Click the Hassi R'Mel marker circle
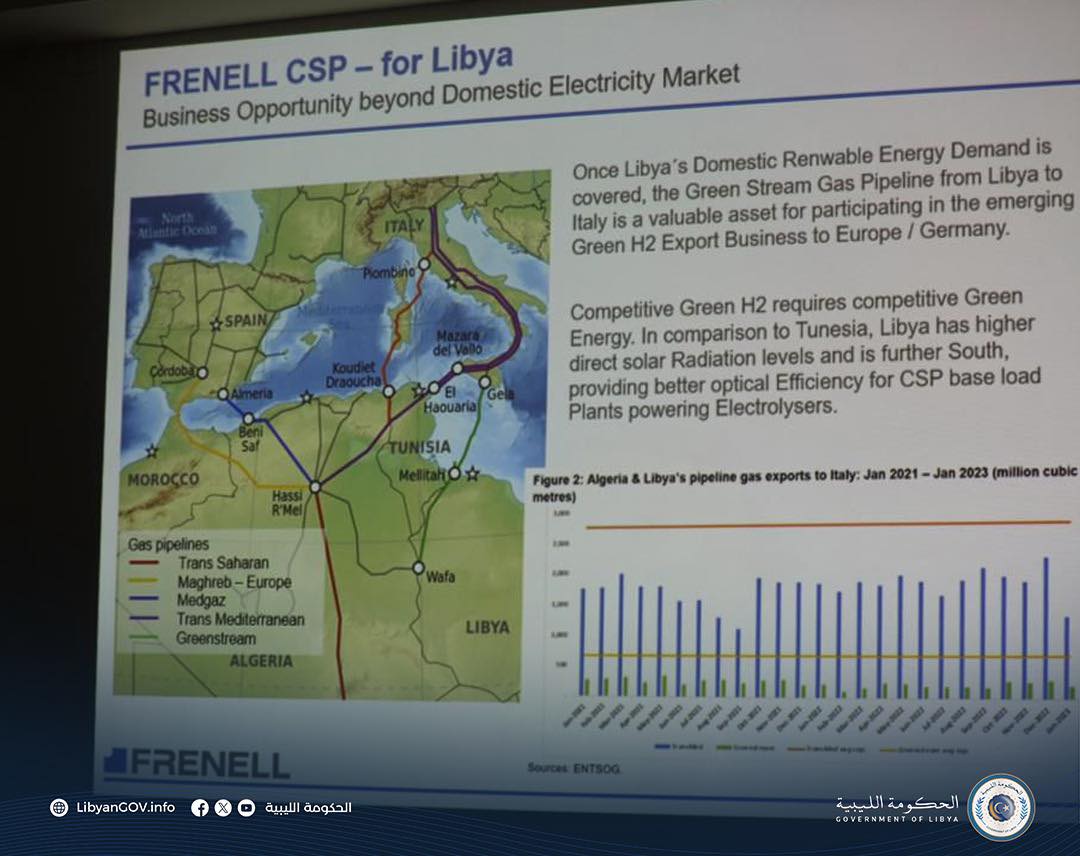Image resolution: width=1080 pixels, height=856 pixels. coord(315,487)
